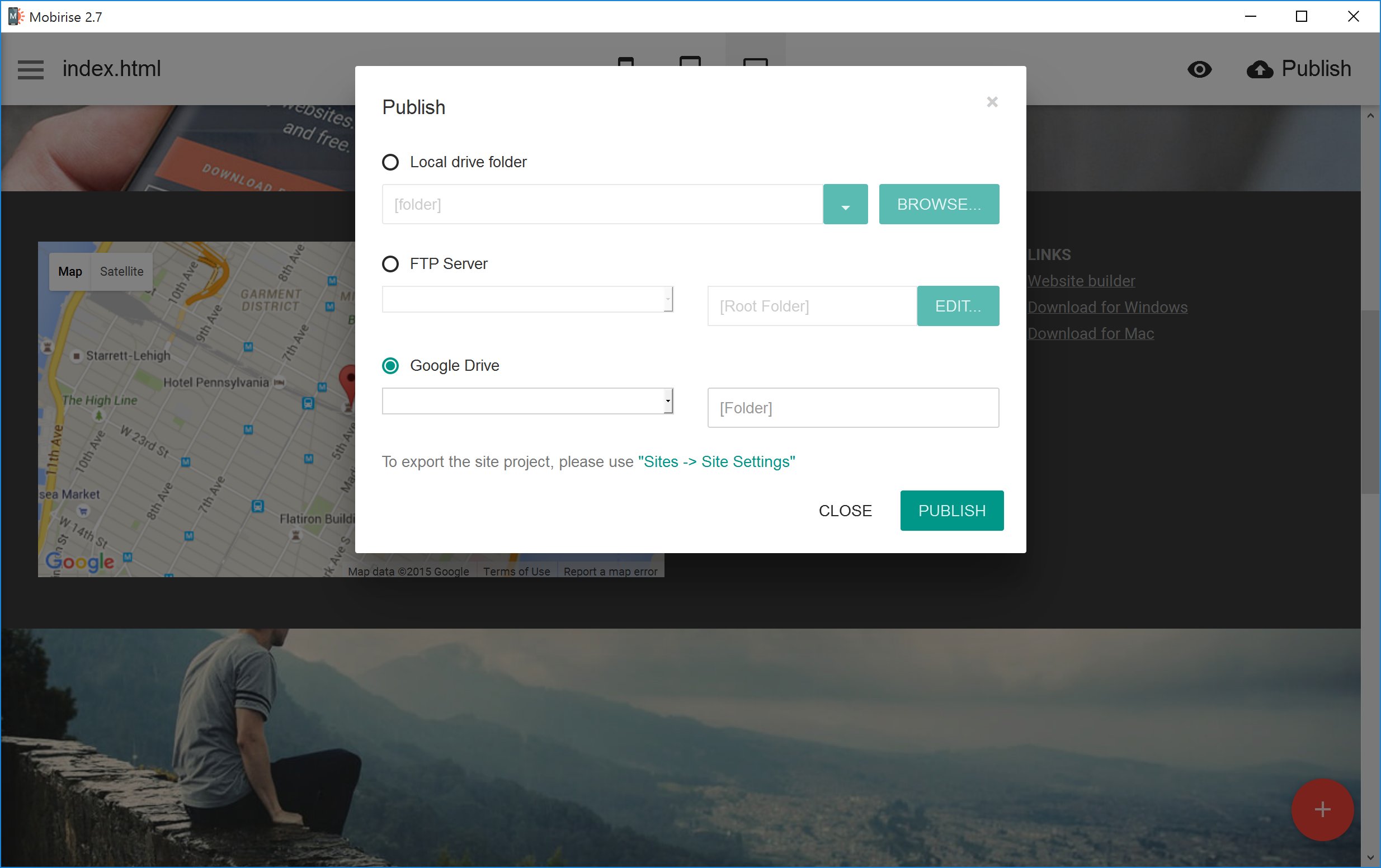Select the FTP Server radio button
The height and width of the screenshot is (868, 1381).
[391, 263]
